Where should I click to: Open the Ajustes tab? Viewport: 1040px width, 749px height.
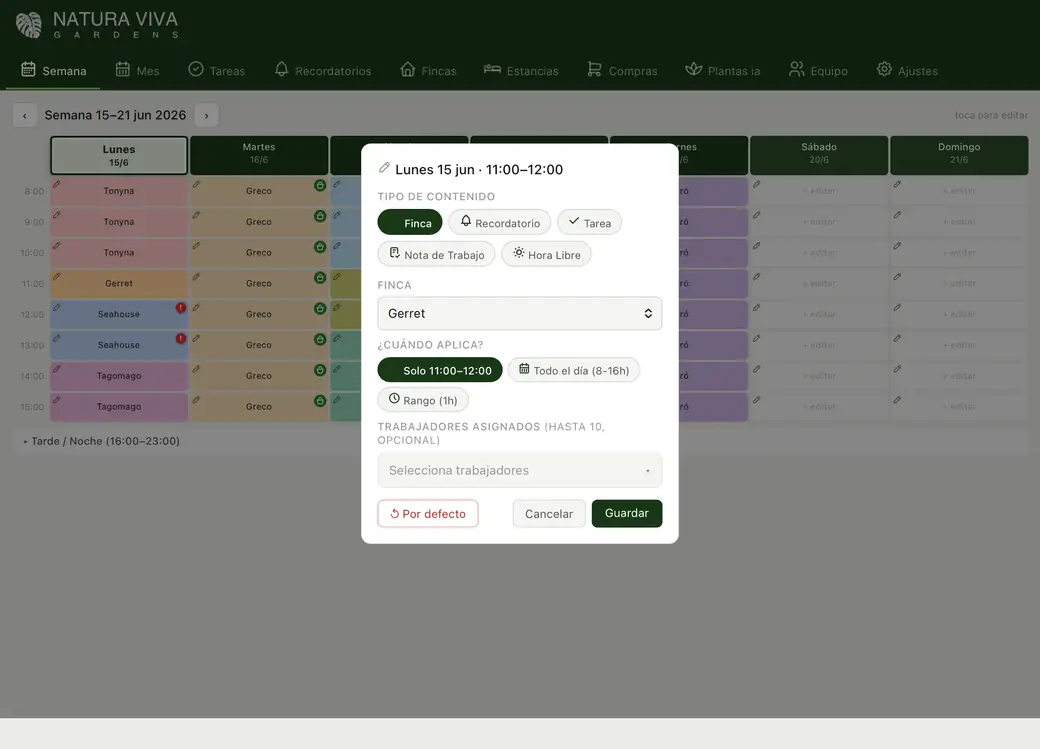907,70
